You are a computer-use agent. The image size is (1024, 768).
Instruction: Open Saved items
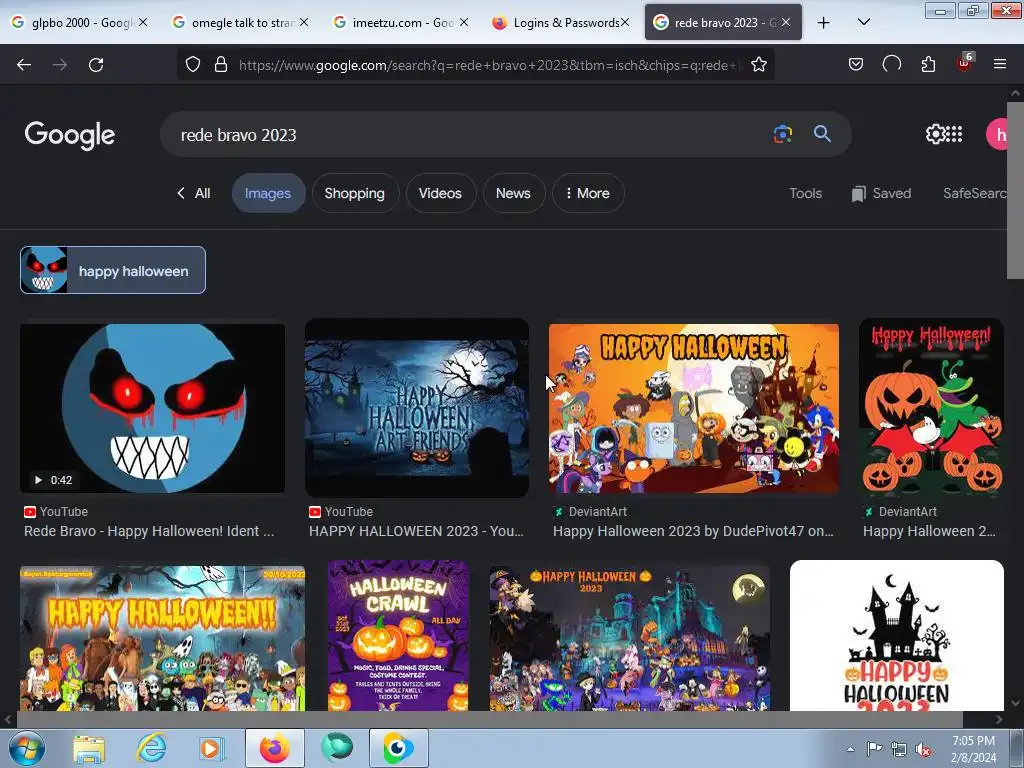(x=881, y=193)
